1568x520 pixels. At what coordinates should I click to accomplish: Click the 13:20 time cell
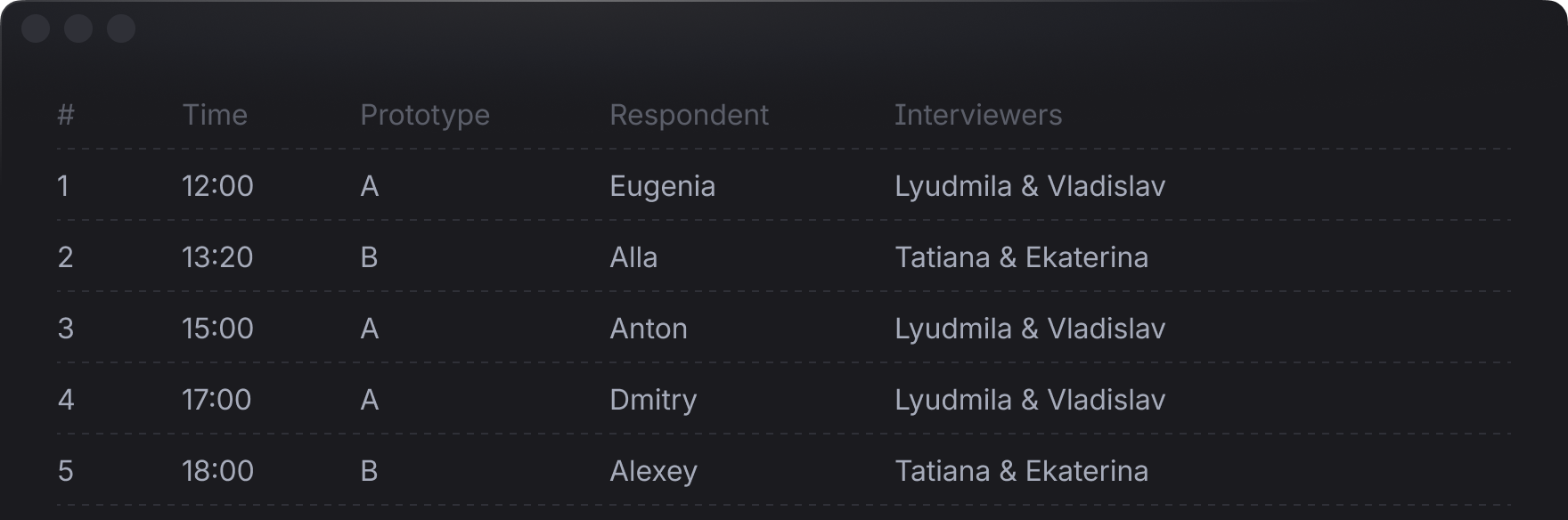tap(217, 257)
